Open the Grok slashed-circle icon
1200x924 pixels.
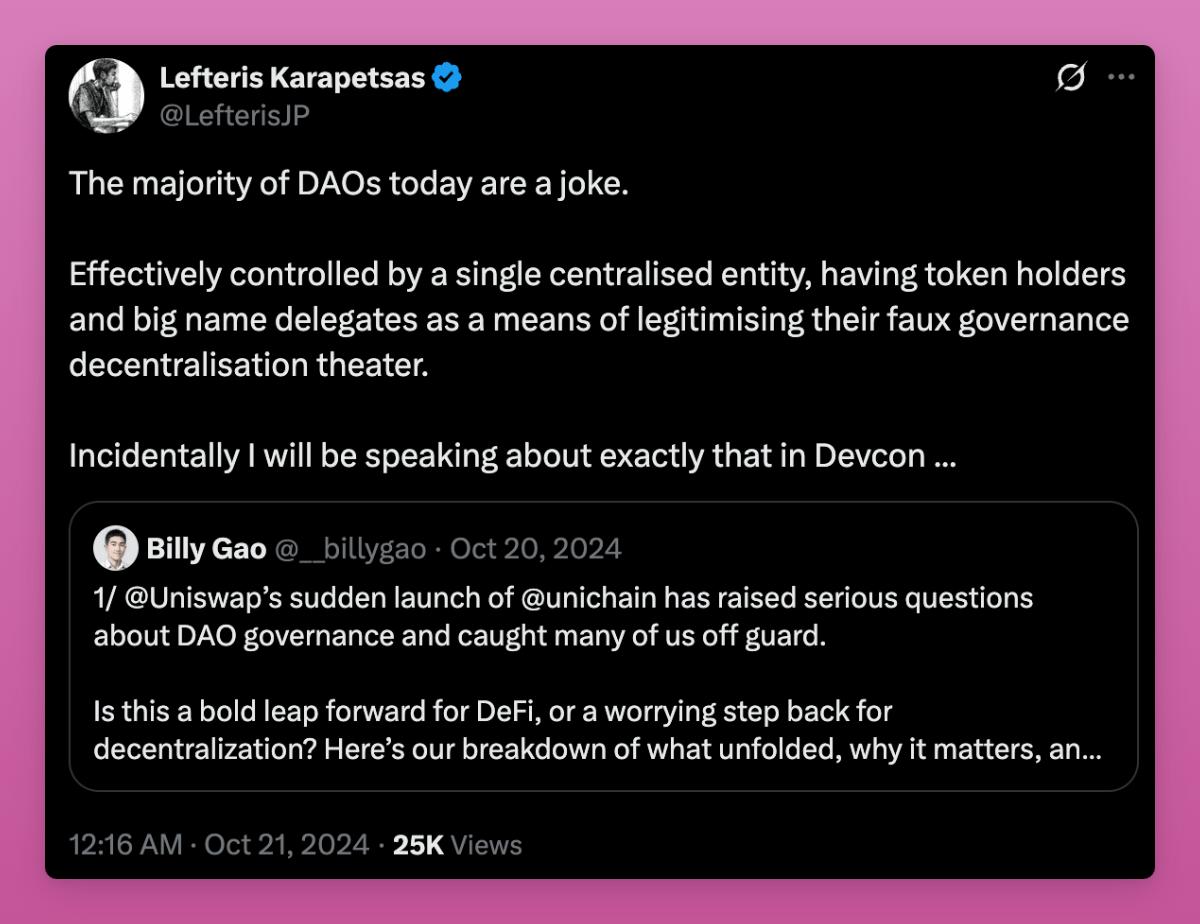[1071, 79]
